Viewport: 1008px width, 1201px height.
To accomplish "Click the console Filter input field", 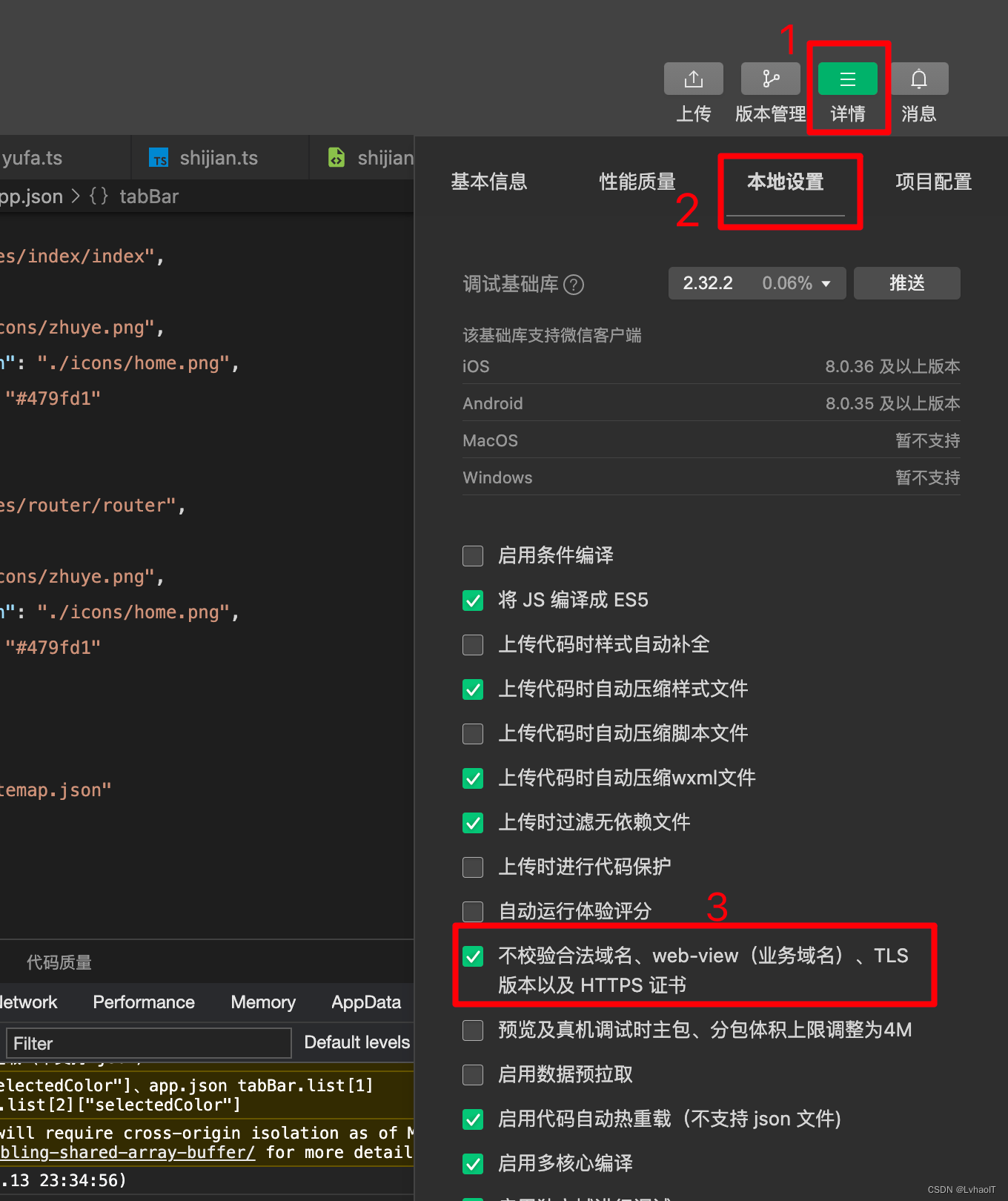I will (148, 1043).
